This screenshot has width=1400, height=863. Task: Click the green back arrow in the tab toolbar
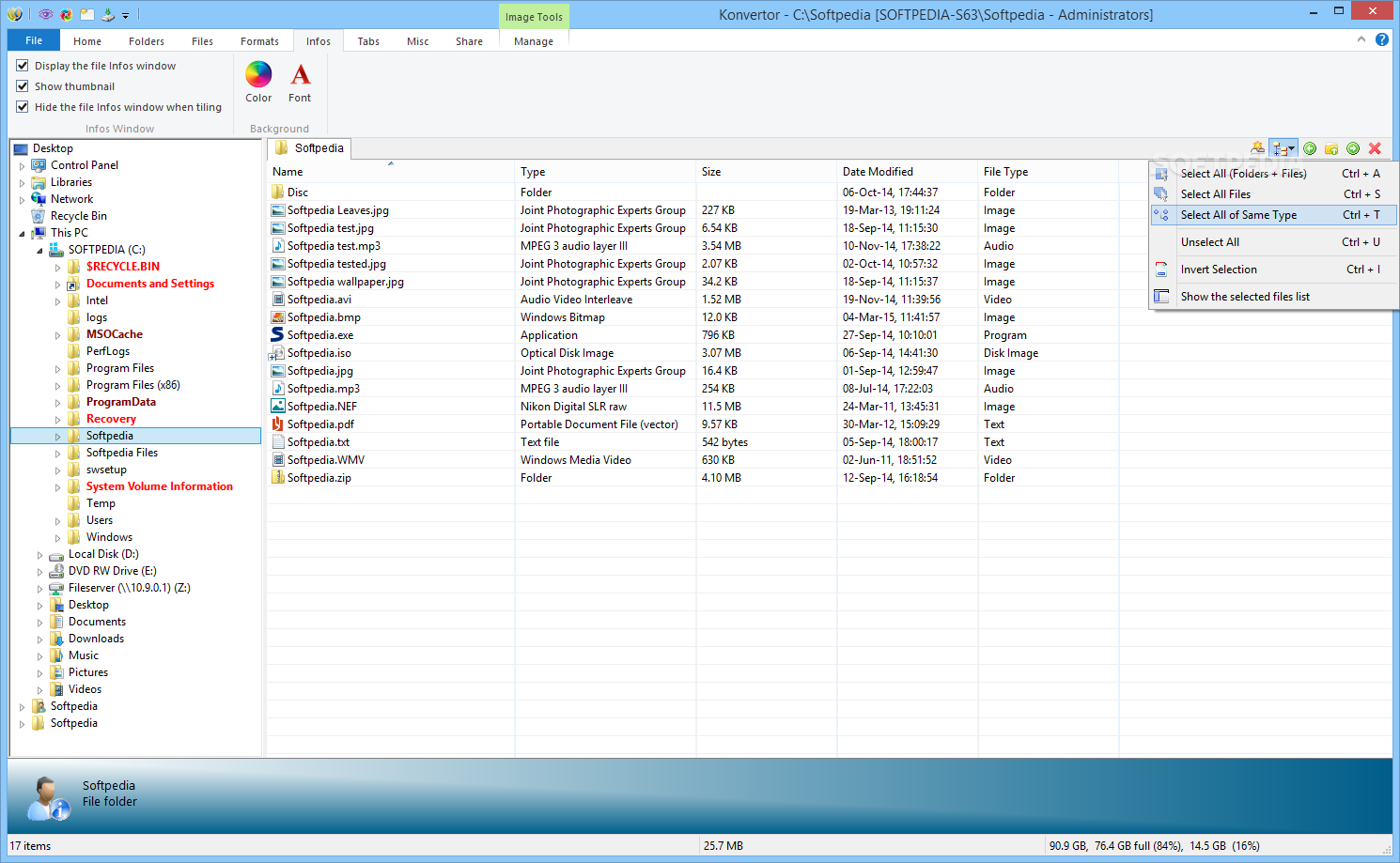(1310, 148)
